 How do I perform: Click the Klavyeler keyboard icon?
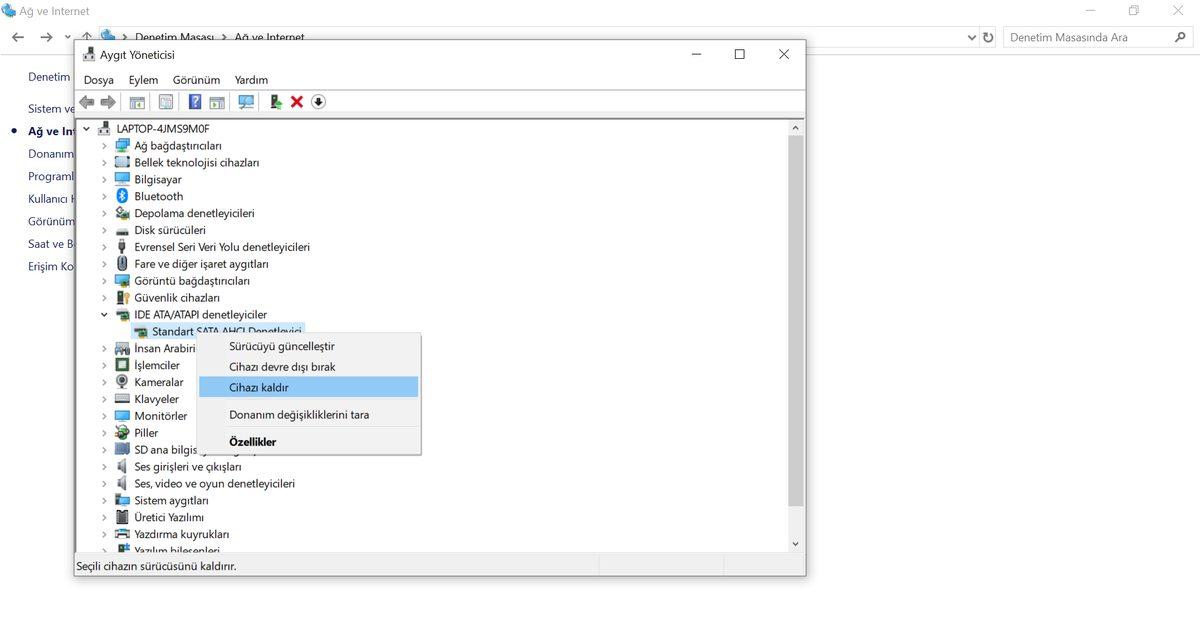tap(123, 398)
